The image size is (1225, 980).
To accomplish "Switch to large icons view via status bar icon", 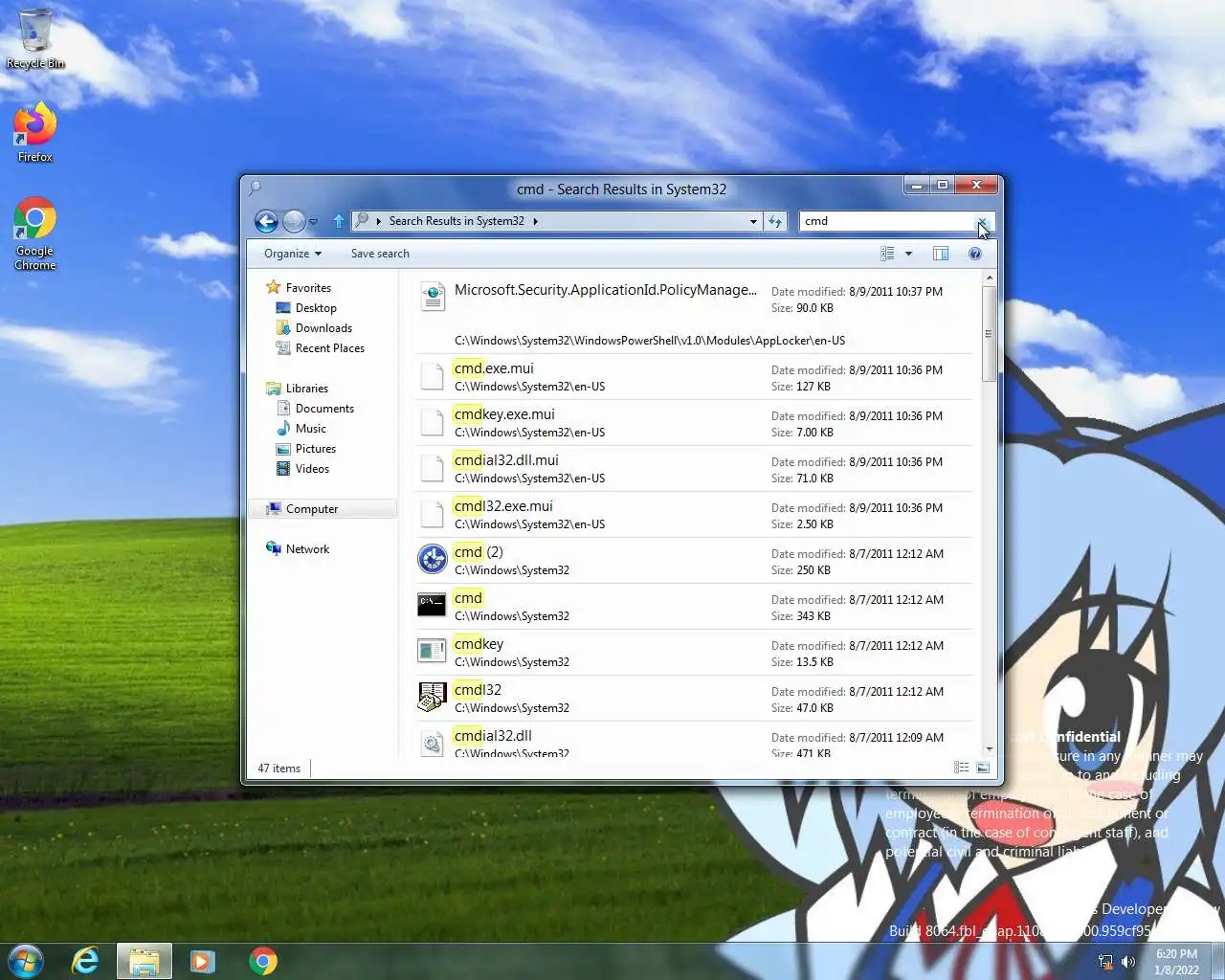I will point(983,768).
